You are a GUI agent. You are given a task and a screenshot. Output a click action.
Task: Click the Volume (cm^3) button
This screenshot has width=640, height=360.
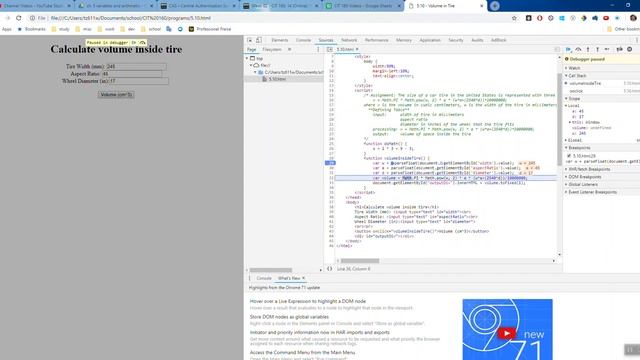[x=116, y=95]
